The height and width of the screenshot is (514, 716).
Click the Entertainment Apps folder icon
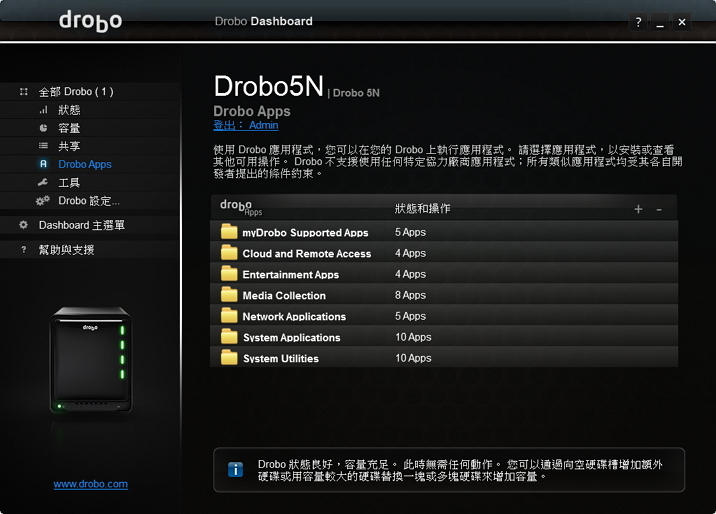click(x=229, y=274)
